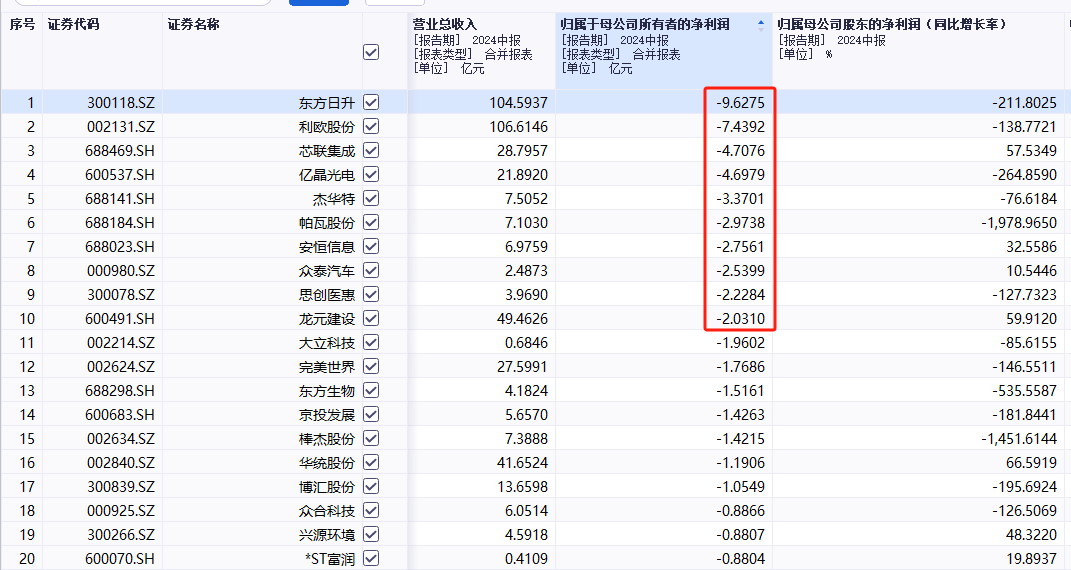Select stock code 688184.SH
Image resolution: width=1071 pixels, height=570 pixels.
coord(120,223)
